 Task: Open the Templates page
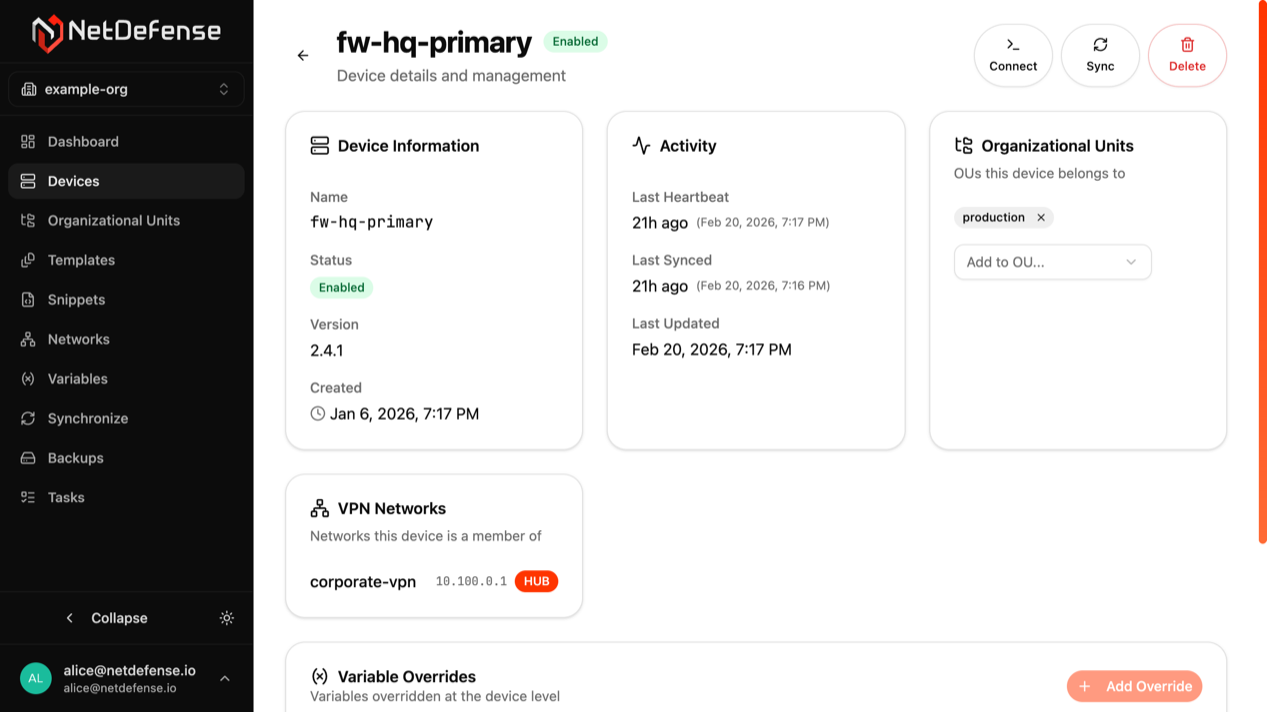(x=81, y=260)
